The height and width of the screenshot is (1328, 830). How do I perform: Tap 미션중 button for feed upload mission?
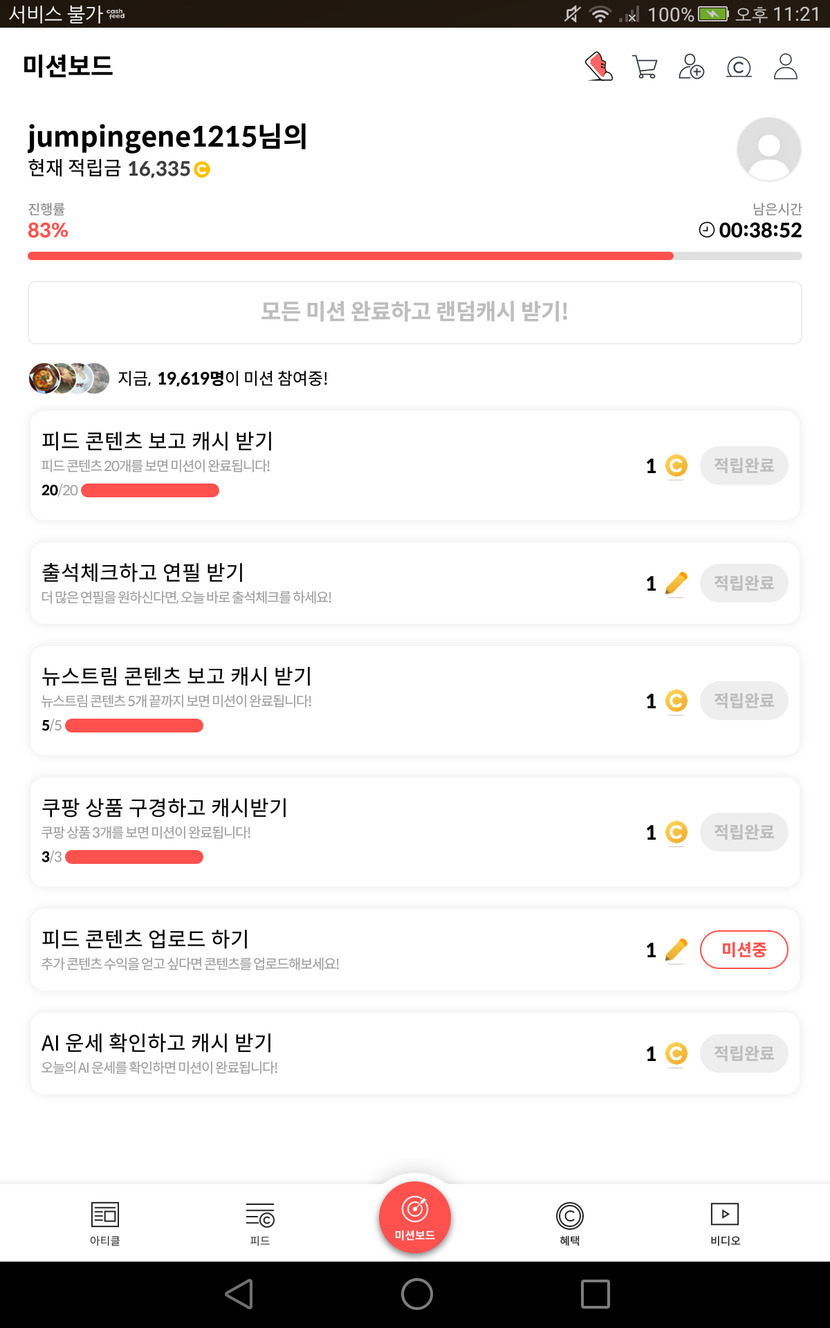(x=744, y=950)
